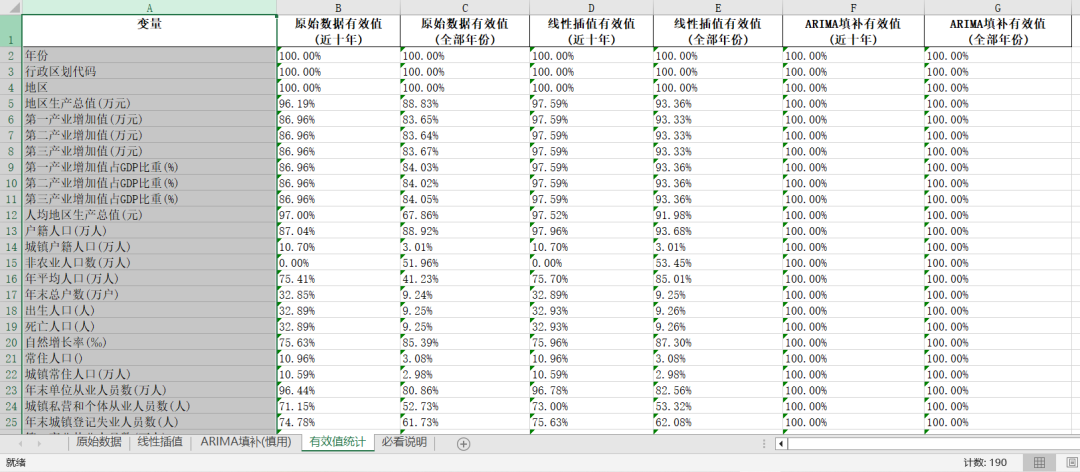Select the 年份 cell
Viewport: 1080px width, 472px height.
149,56
